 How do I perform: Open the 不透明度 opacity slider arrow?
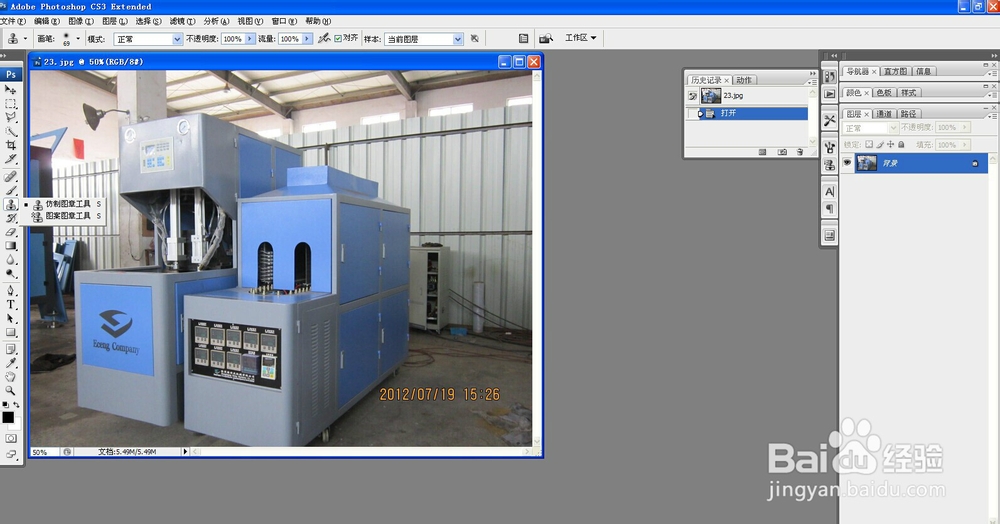click(250, 39)
